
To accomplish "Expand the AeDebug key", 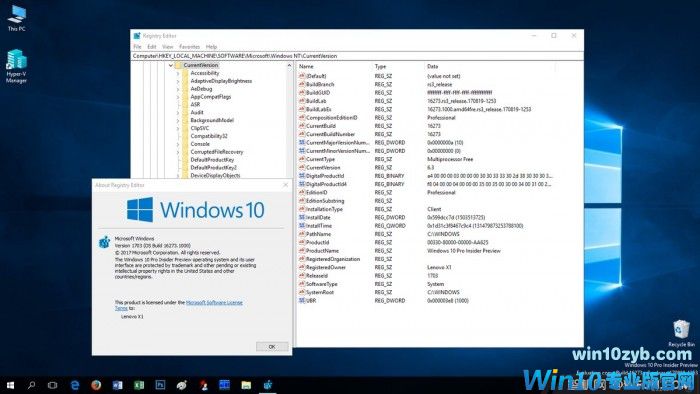I will point(178,89).
